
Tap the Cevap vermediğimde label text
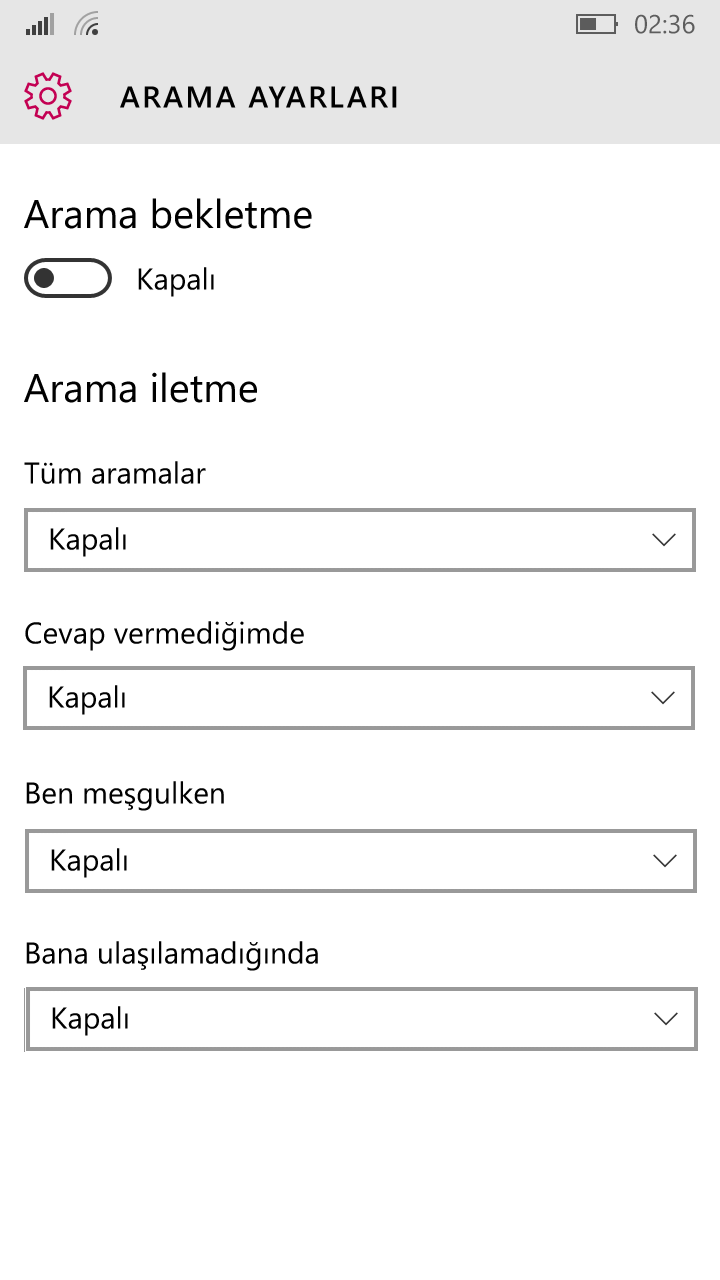click(164, 633)
